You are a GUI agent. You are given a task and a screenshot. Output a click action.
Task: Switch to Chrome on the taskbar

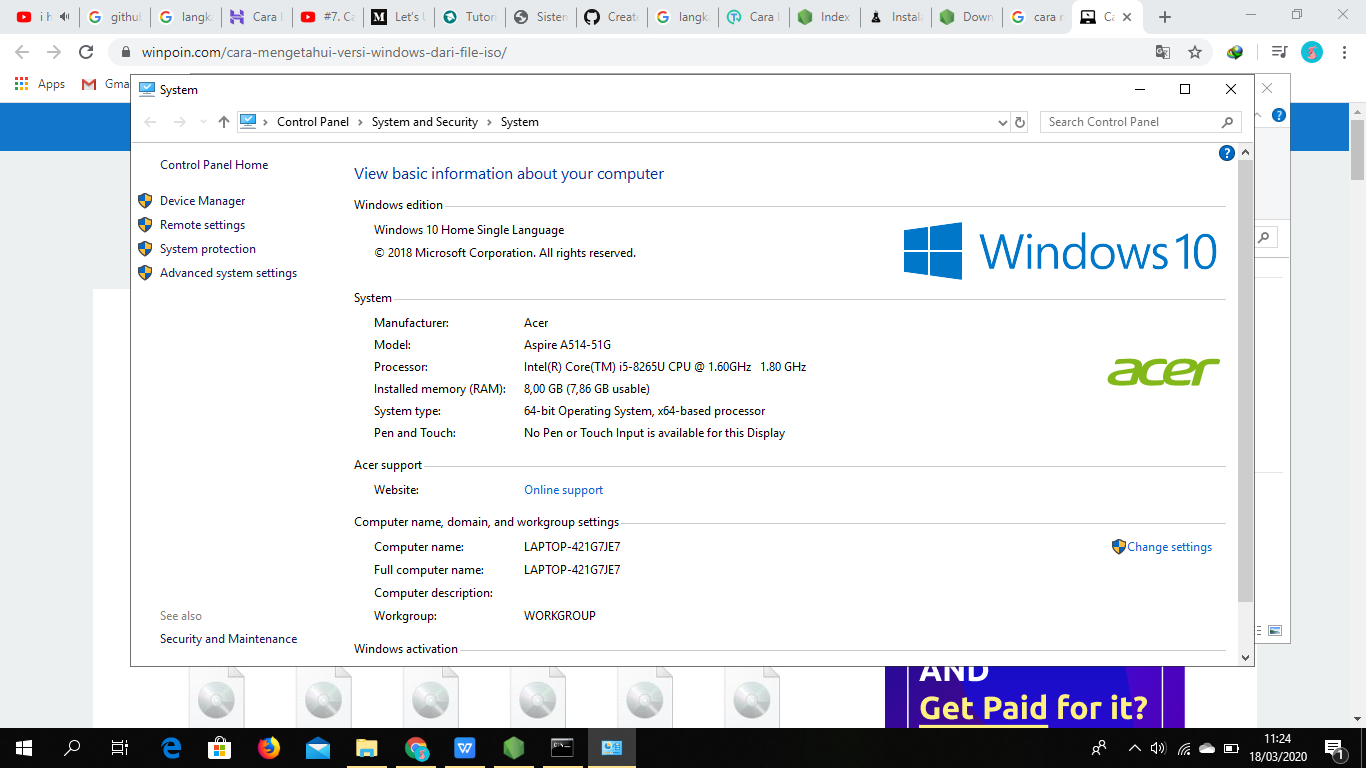click(416, 747)
